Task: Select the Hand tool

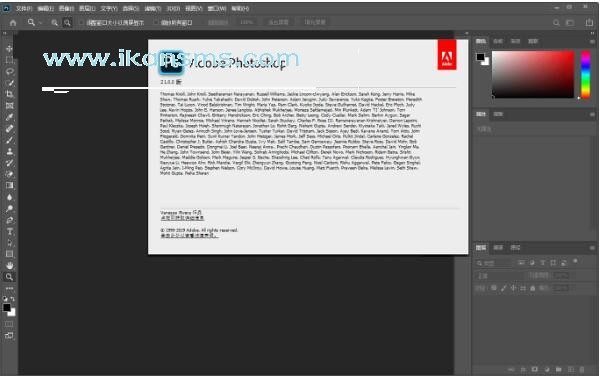Action: (x=9, y=265)
